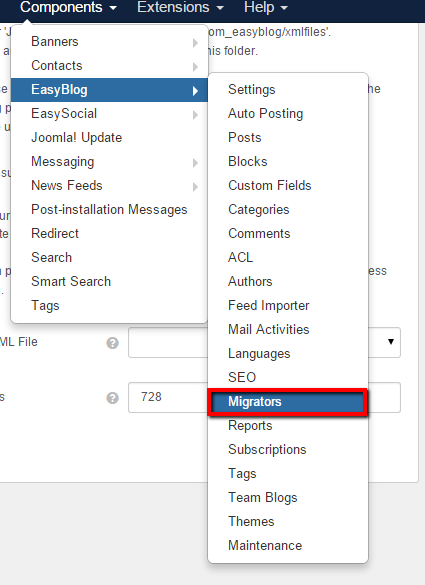Open the XML File dropdown
Screen dimensions: 425x585
tap(265, 342)
